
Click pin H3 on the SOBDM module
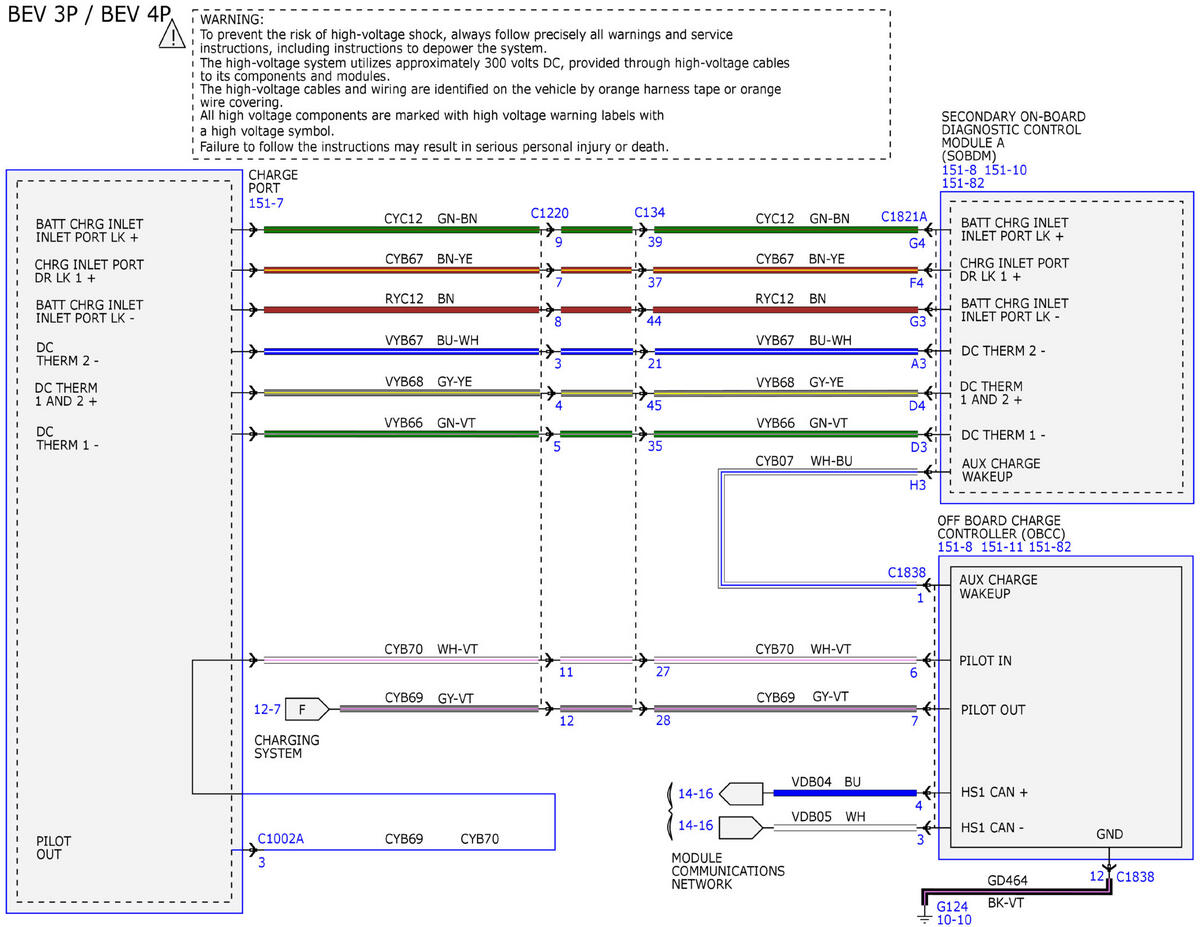(918, 485)
